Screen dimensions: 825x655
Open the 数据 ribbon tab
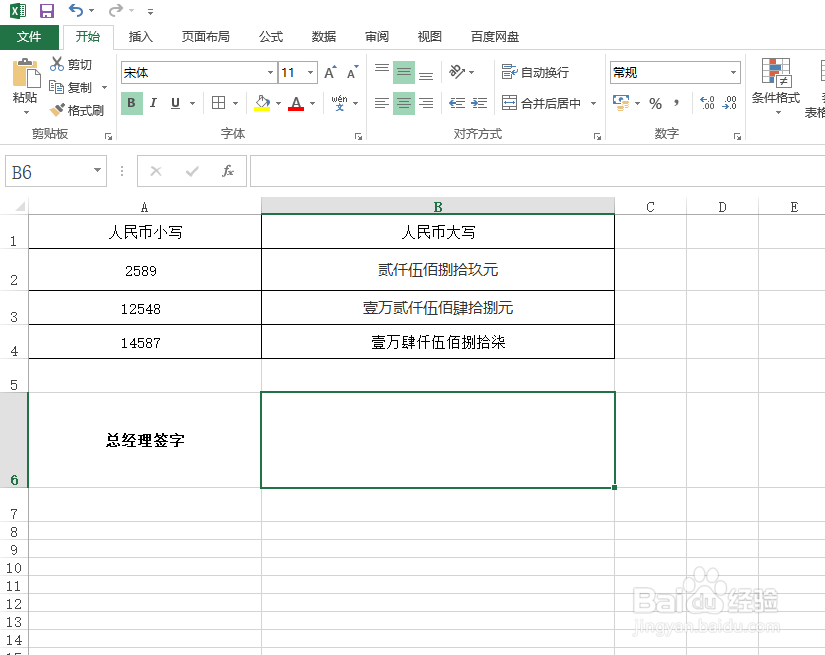click(x=323, y=36)
